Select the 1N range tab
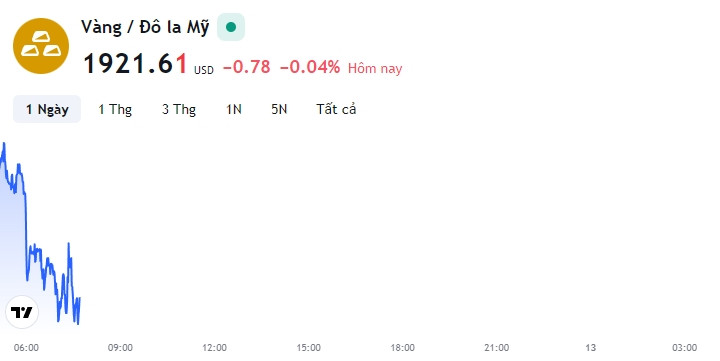The height and width of the screenshot is (361, 720). click(234, 109)
